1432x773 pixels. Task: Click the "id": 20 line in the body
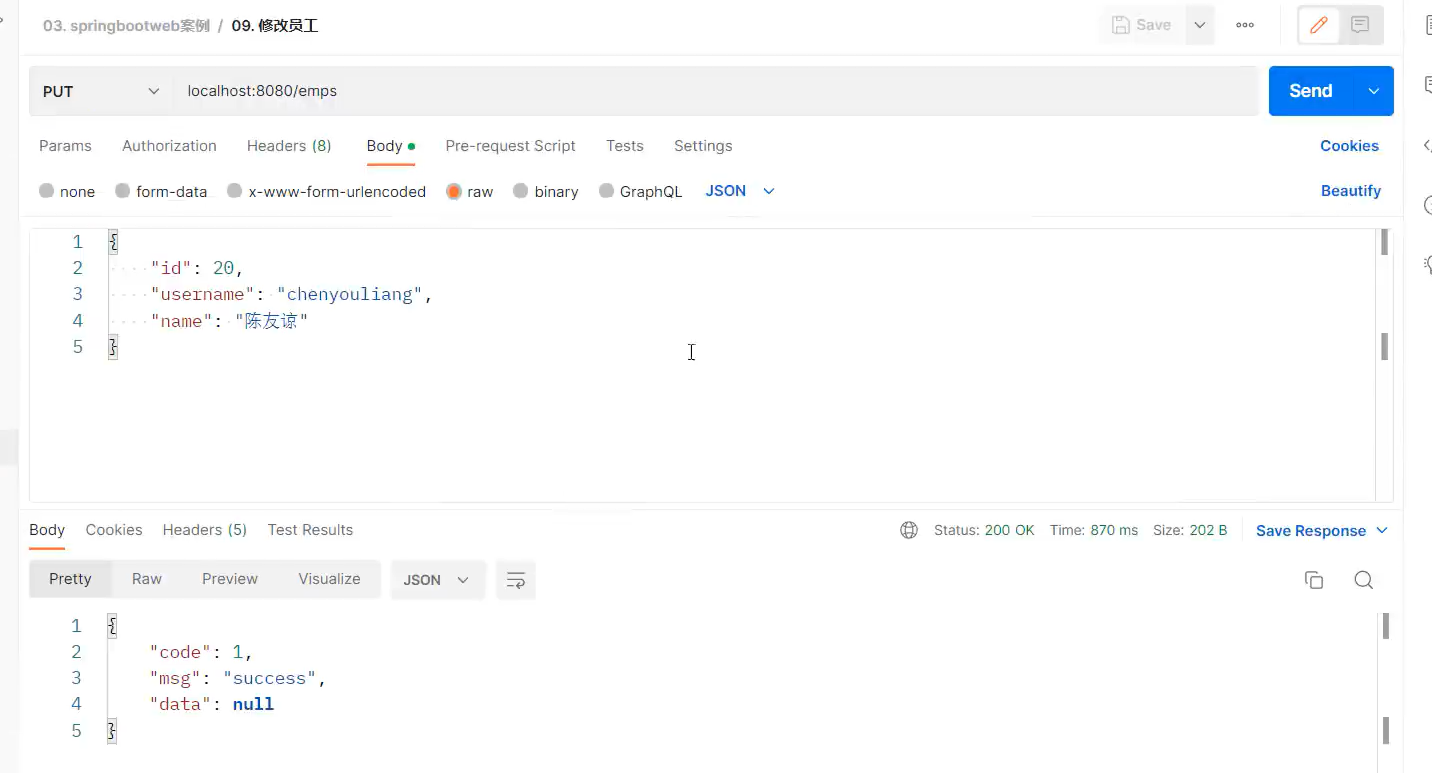197,268
